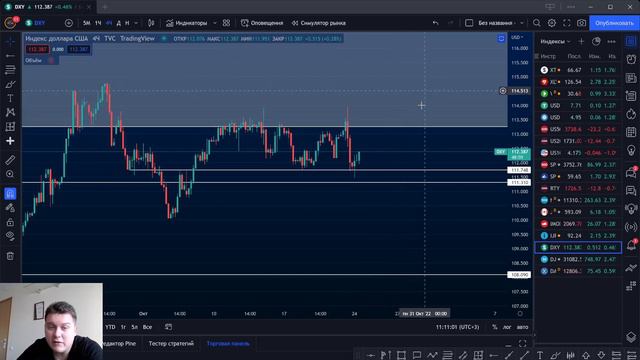Viewport: 640px width, 360px height.
Task: Expand the Без названия layout dropdown
Action: point(522,23)
